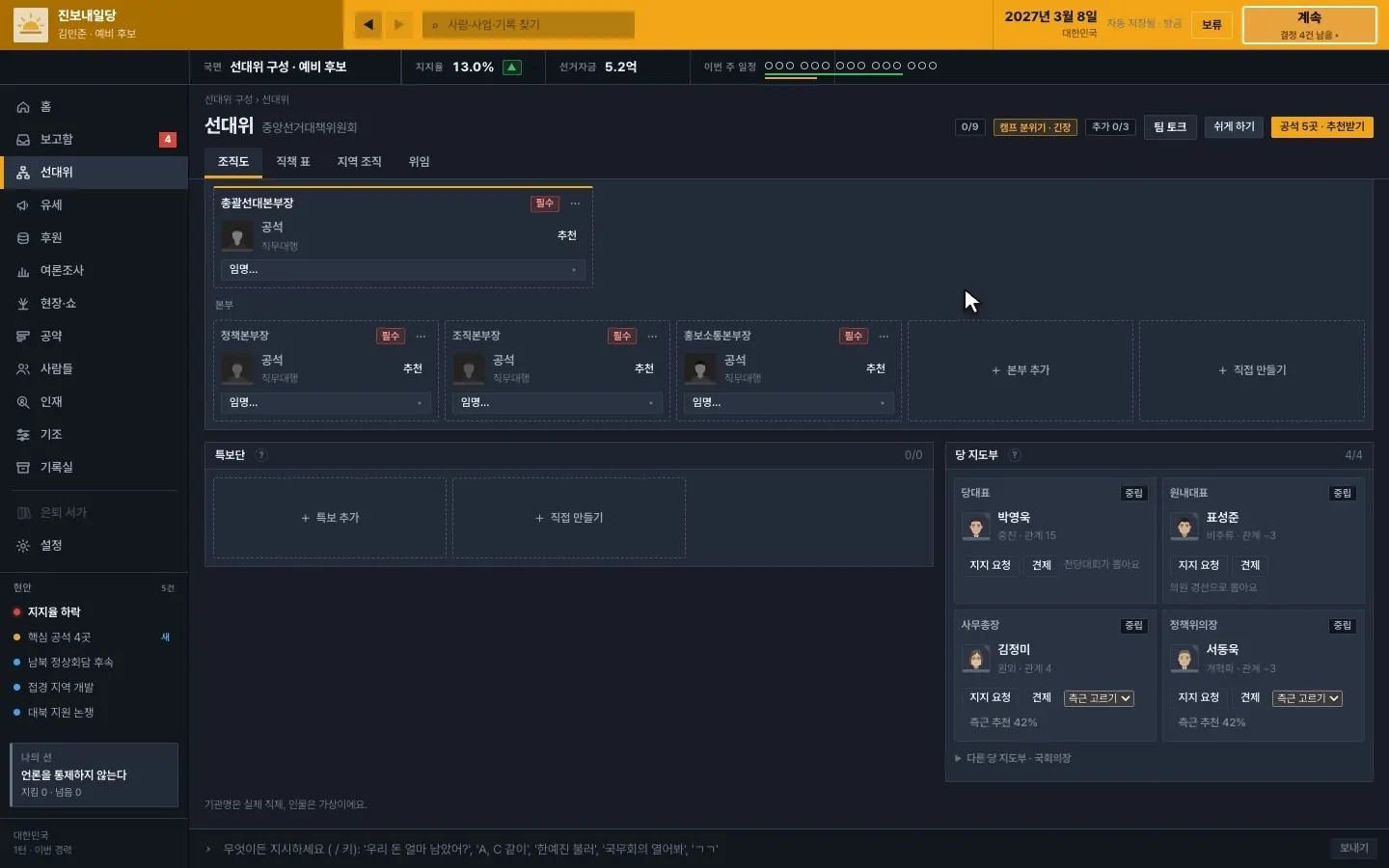The height and width of the screenshot is (868, 1389).
Task: Click the 본부 추가 placeholder card
Action: (1021, 370)
